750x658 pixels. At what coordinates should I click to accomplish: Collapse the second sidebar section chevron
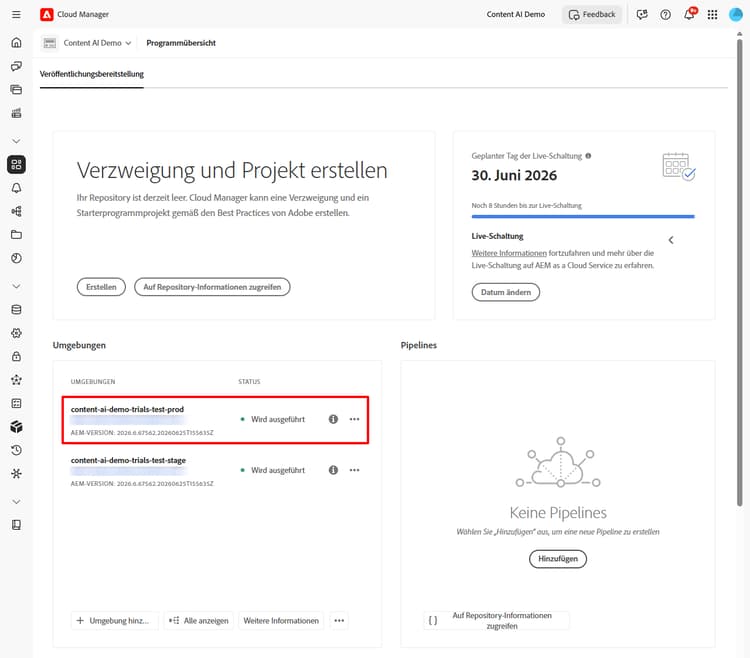click(16, 286)
